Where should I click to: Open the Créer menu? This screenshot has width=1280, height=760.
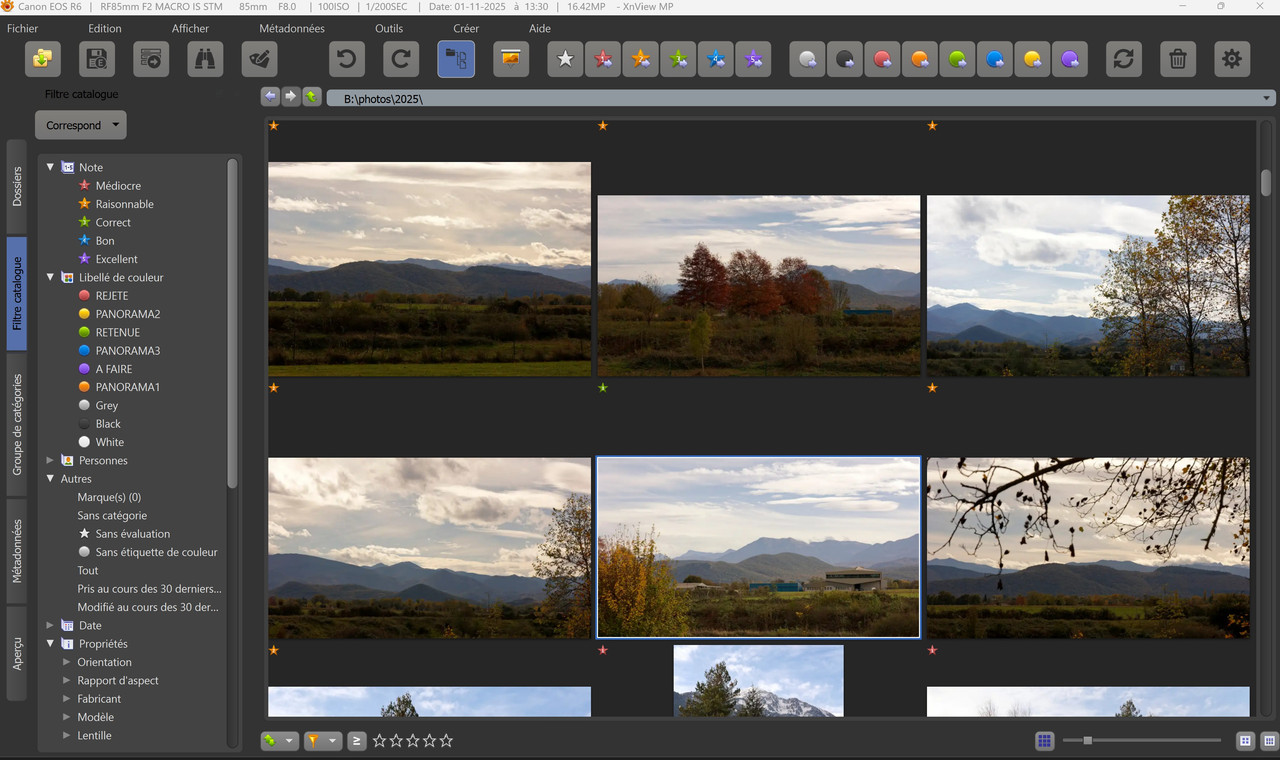466,28
